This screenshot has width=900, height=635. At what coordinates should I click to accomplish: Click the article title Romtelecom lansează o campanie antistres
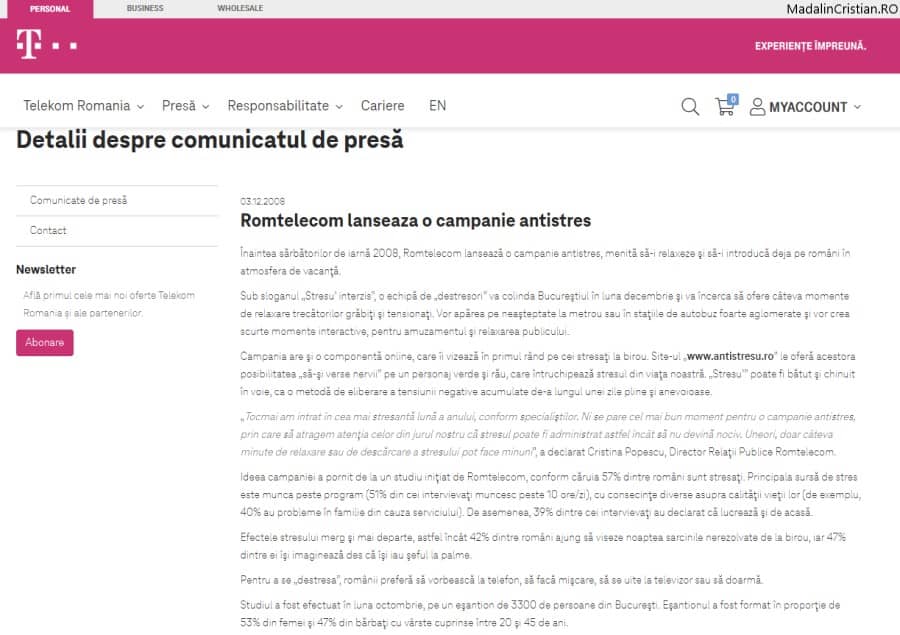(416, 220)
